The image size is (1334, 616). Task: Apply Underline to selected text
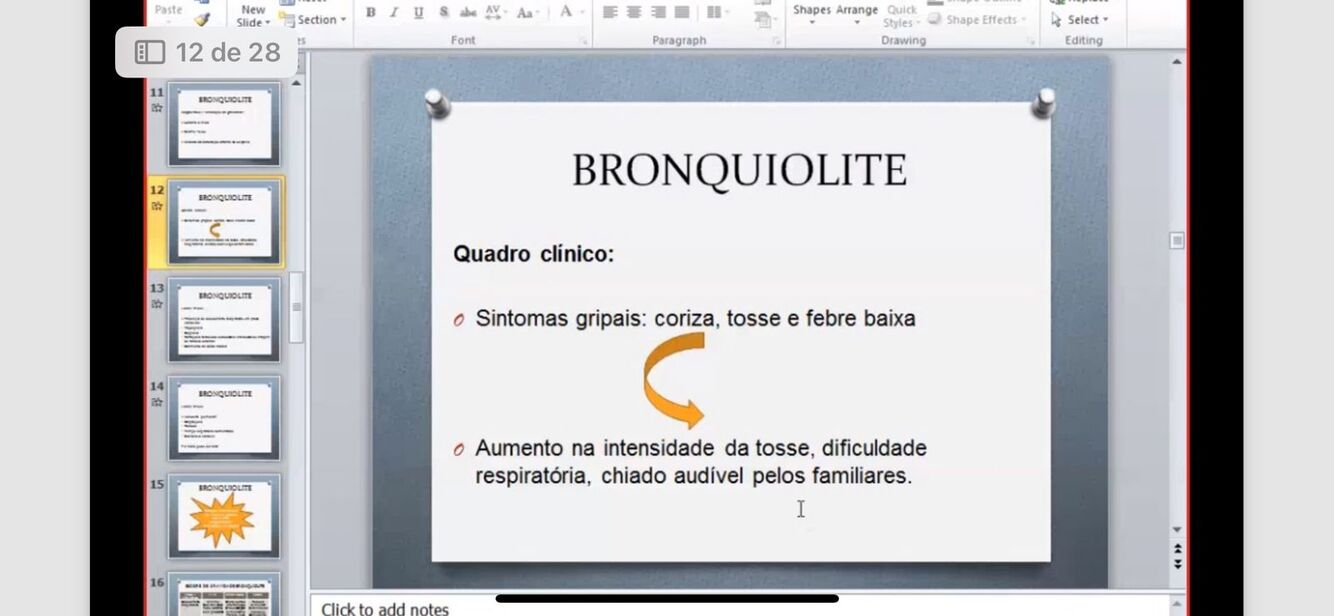tap(418, 13)
